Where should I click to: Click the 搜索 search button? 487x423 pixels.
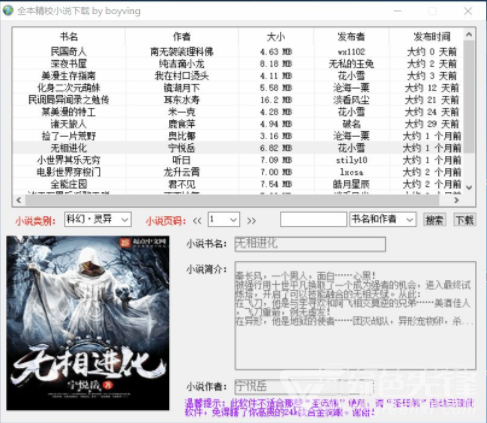click(434, 220)
